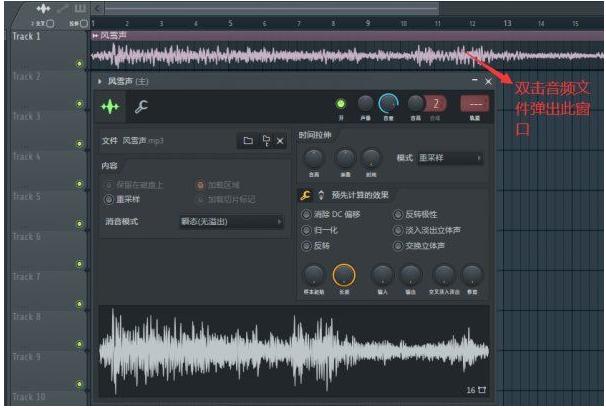The width and height of the screenshot is (606, 408).
Task: Click the middle knob under 时间拉伸
Action: coord(345,158)
